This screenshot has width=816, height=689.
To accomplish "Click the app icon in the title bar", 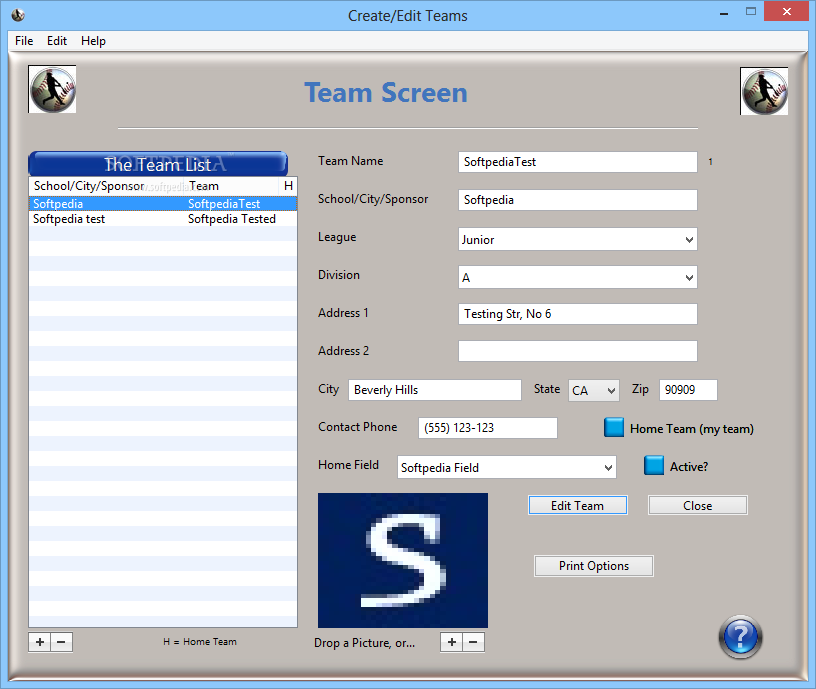I will pyautogui.click(x=18, y=15).
